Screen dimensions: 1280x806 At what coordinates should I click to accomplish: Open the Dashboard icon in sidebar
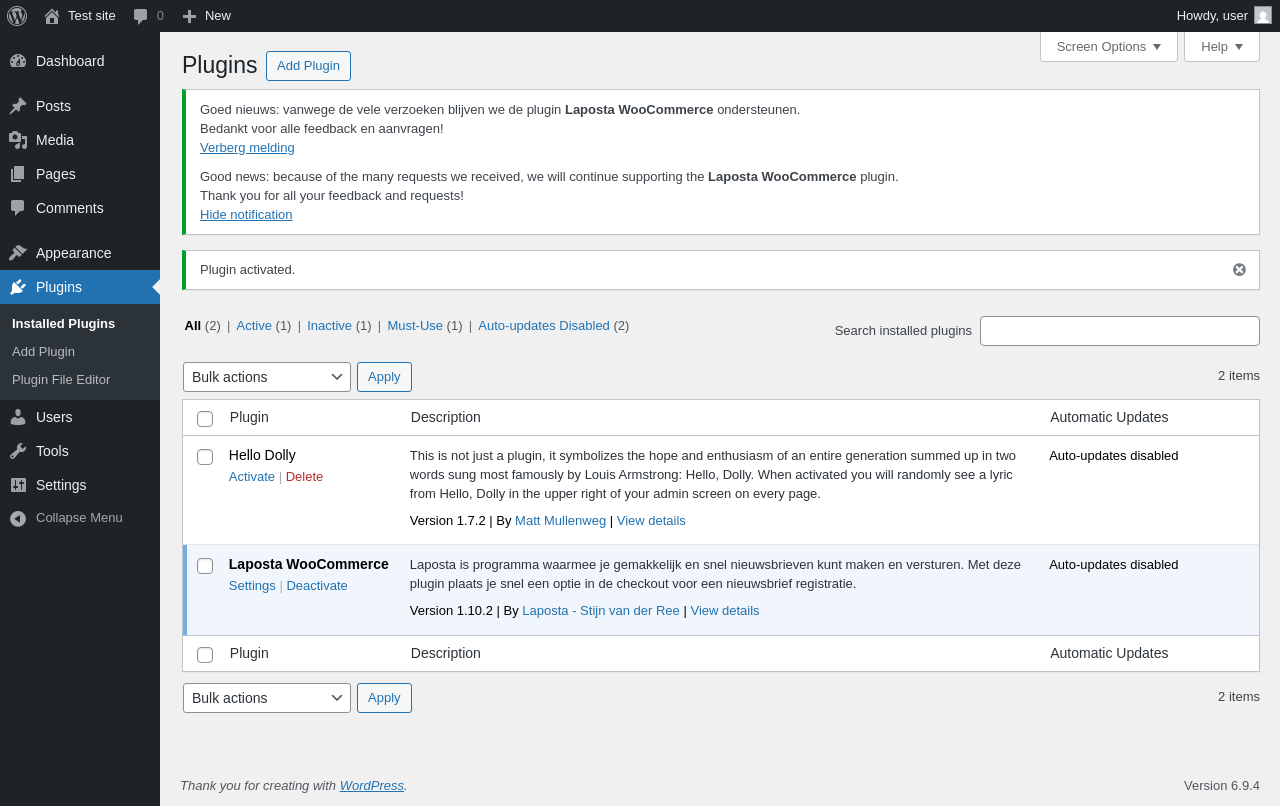18,61
